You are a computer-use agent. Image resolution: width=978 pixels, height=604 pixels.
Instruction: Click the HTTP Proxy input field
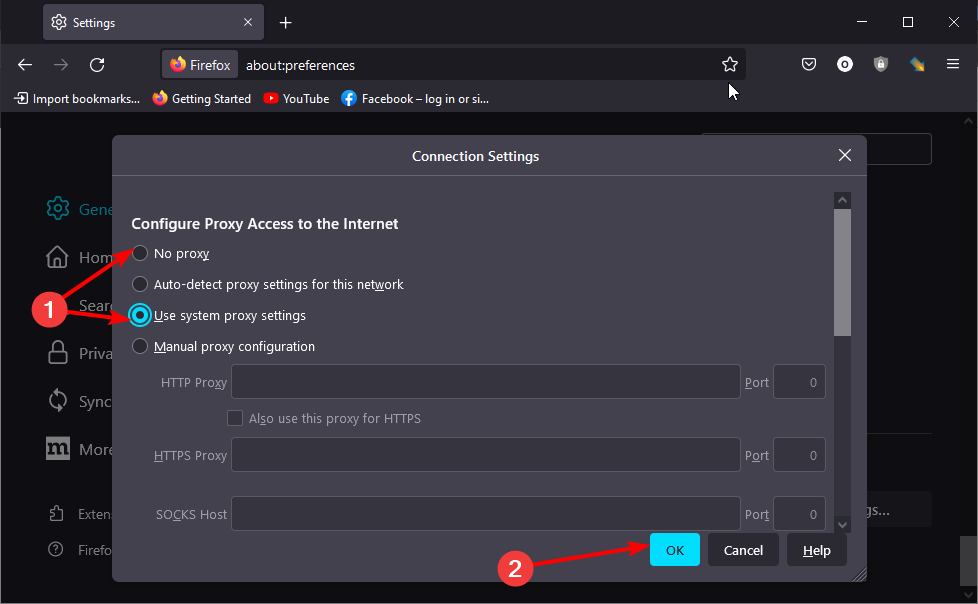(x=485, y=382)
